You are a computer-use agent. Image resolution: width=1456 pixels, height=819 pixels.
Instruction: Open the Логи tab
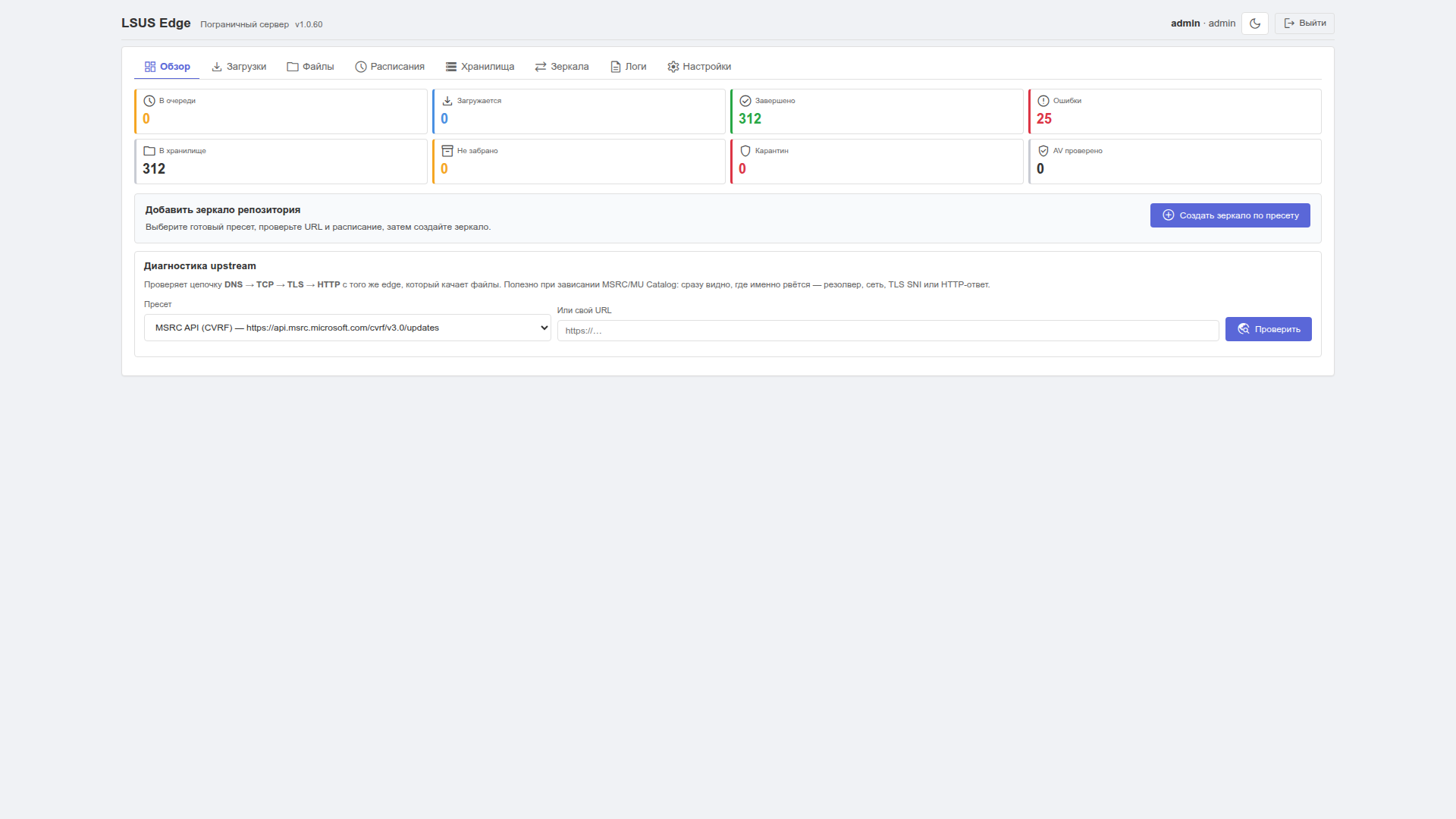(629, 67)
